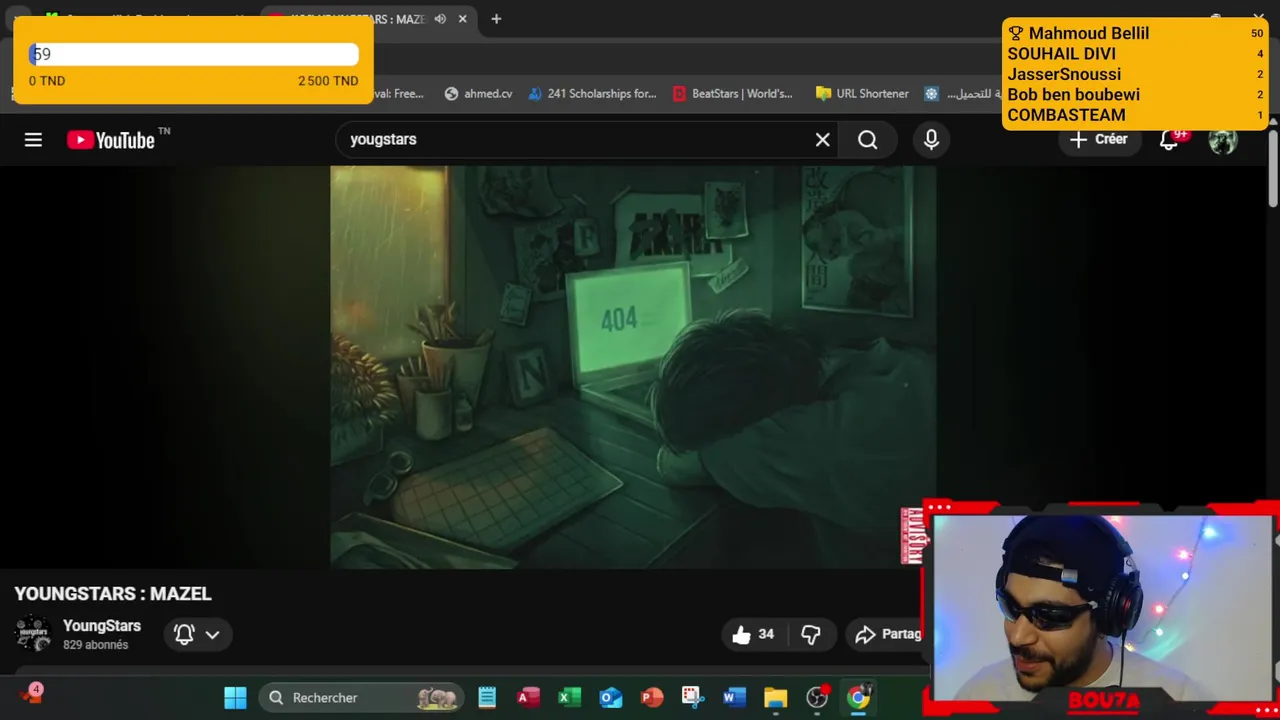The height and width of the screenshot is (720, 1280).
Task: Switch to Google Chrome on the taskbar
Action: (x=858, y=698)
